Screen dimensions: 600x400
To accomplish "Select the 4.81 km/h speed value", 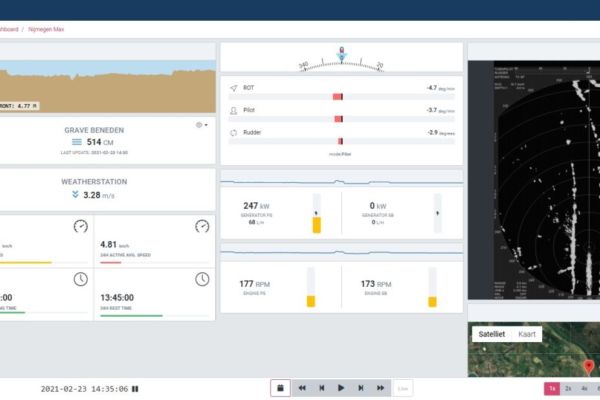I will click(x=114, y=245).
